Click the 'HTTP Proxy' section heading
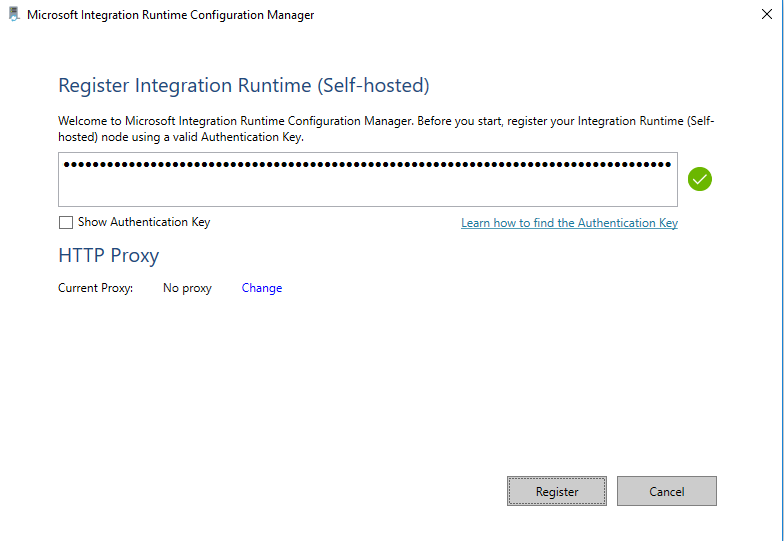The image size is (784, 541). (108, 255)
